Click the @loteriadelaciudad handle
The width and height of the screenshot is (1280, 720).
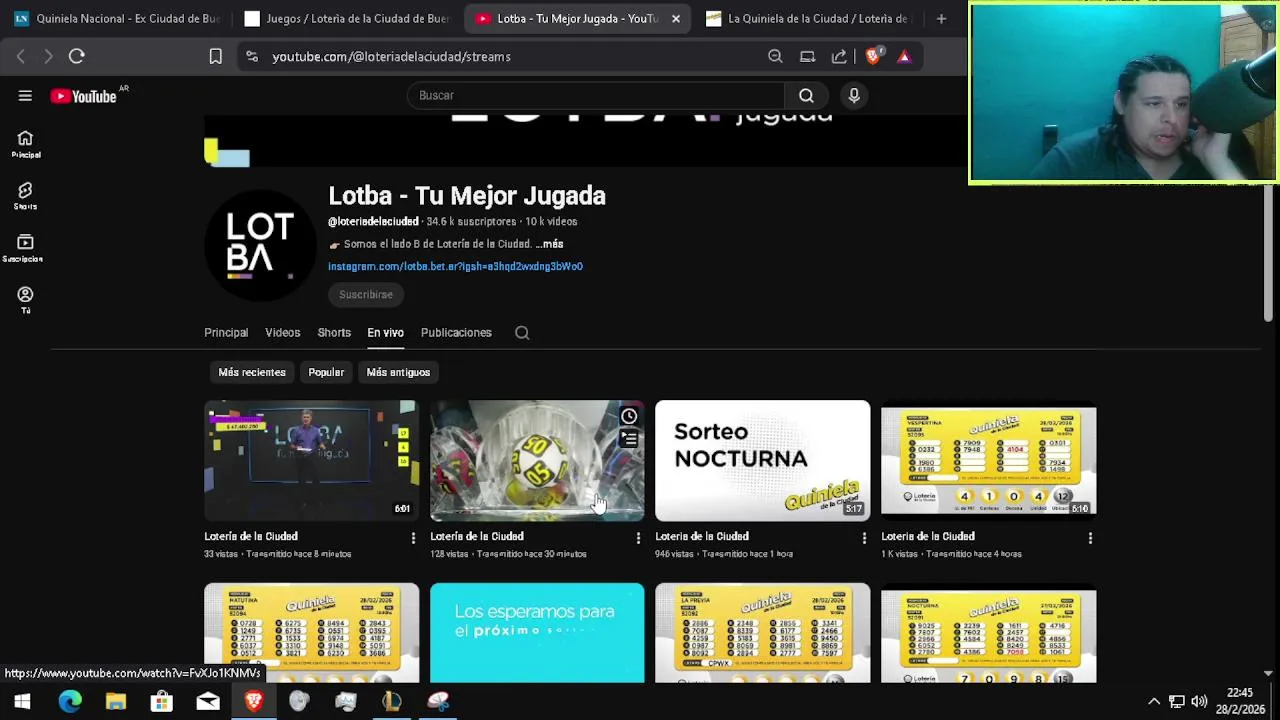(x=373, y=222)
